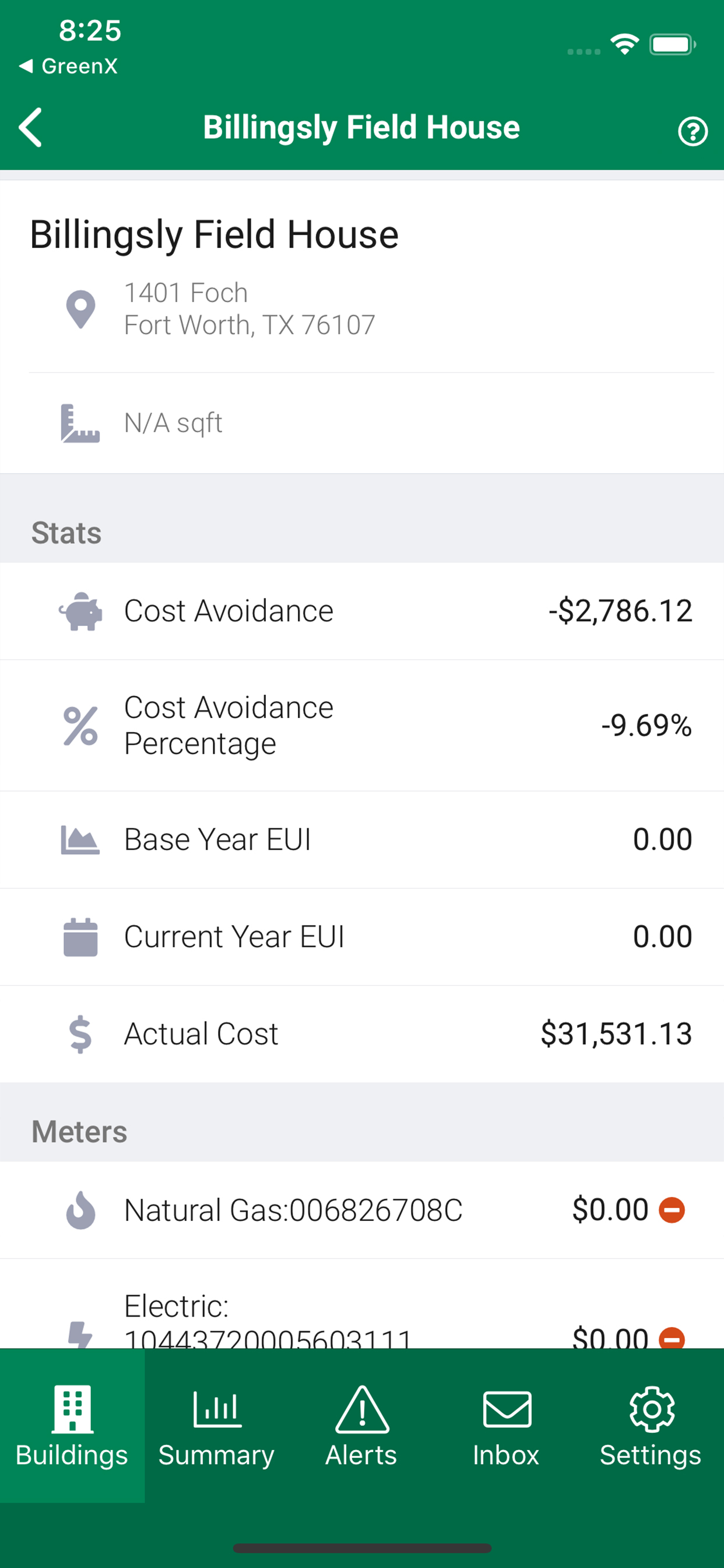Open help question mark icon

tap(693, 131)
